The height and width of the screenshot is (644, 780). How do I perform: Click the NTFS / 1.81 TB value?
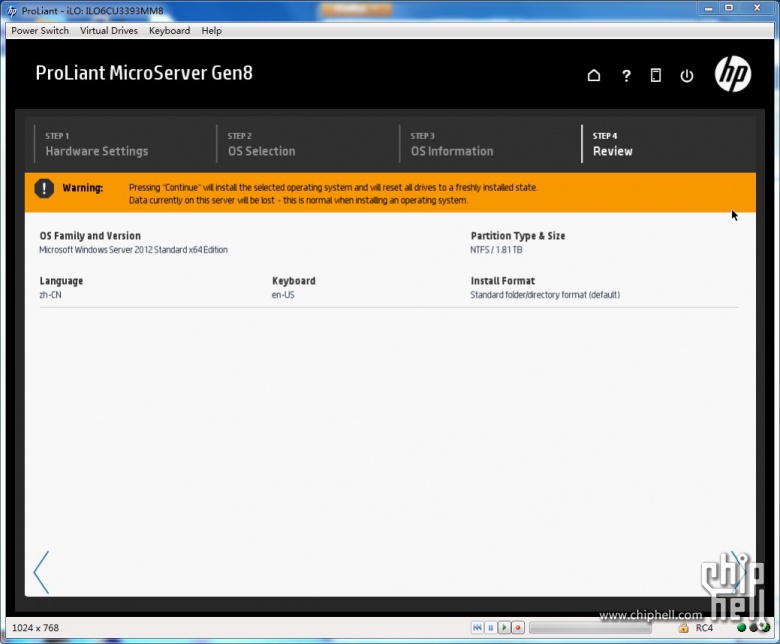click(496, 250)
